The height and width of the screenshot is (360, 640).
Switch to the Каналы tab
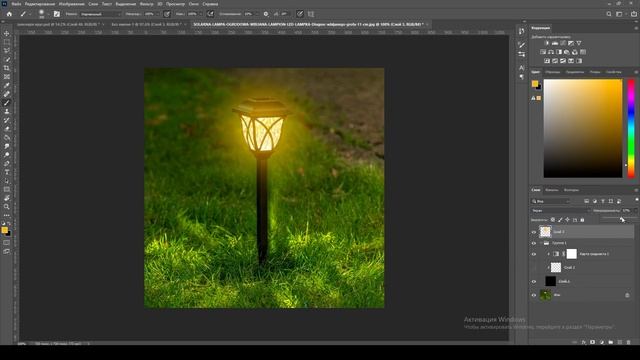(x=551, y=190)
